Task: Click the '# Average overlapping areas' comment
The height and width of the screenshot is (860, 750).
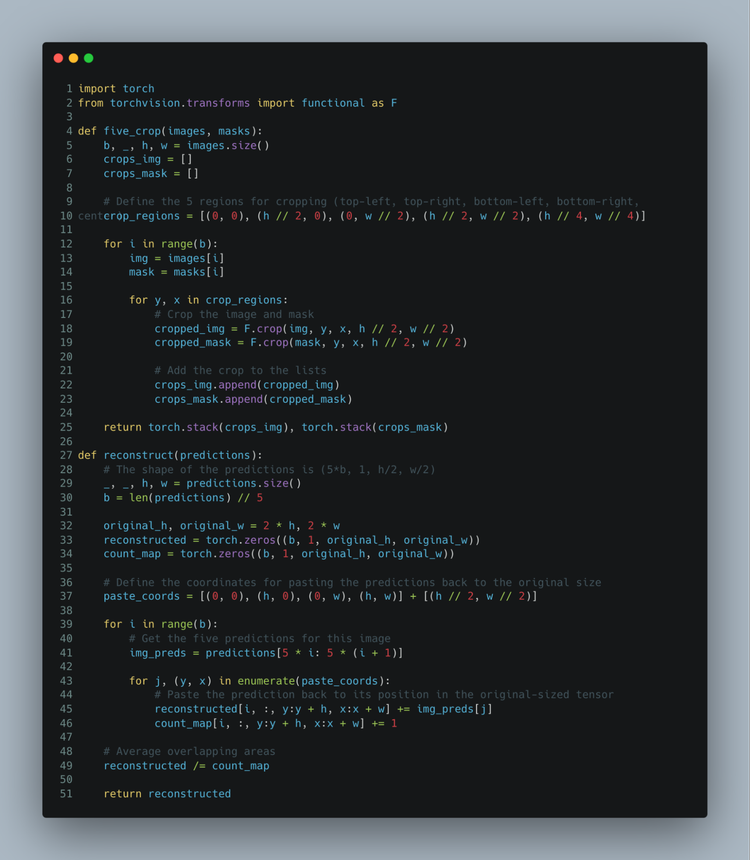Action: (189, 751)
